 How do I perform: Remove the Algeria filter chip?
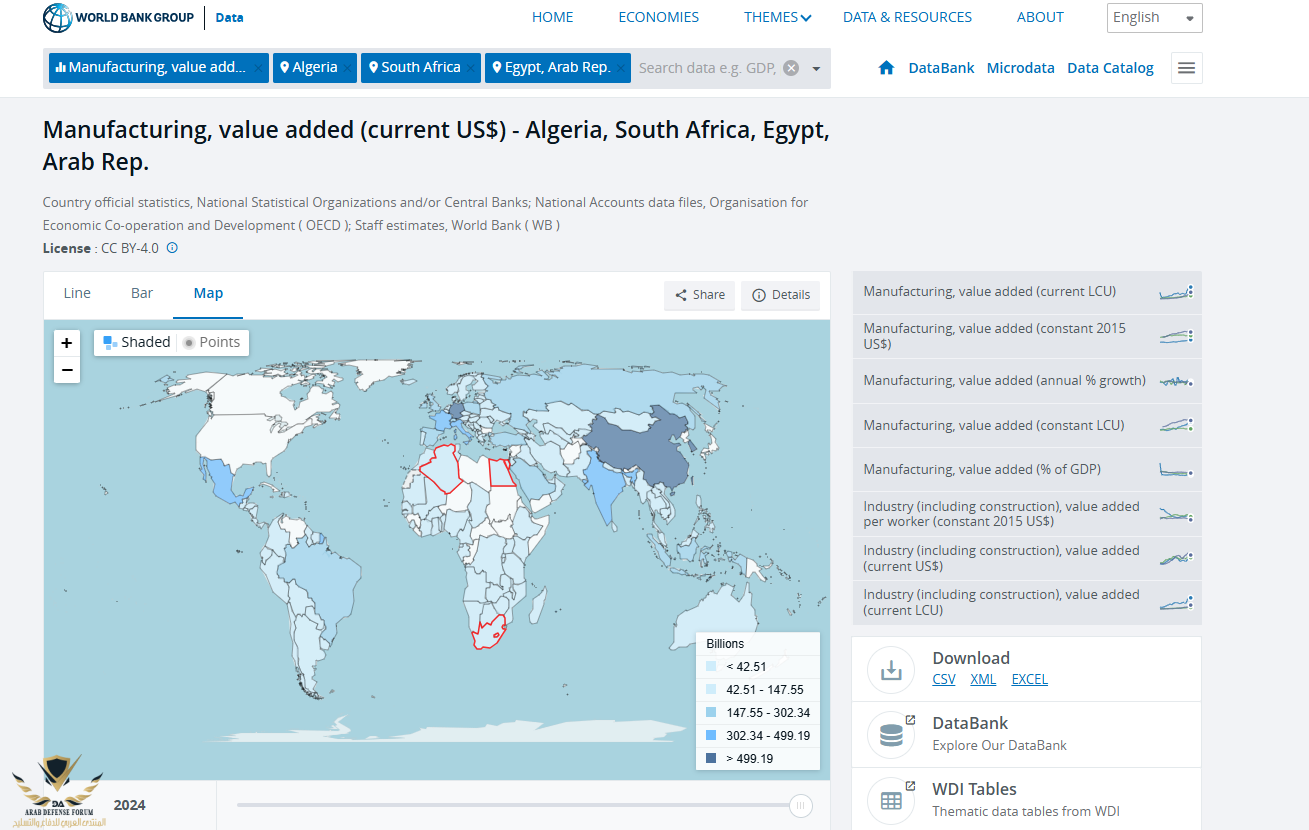347,68
